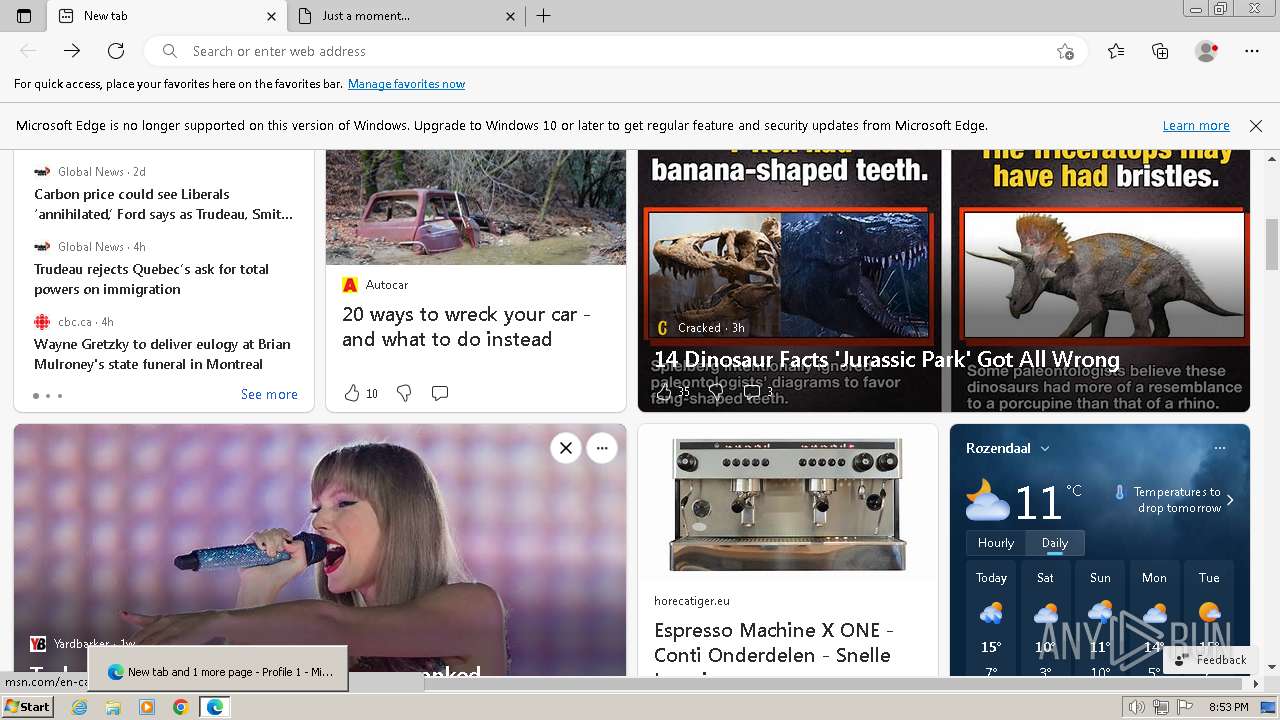Image resolution: width=1280 pixels, height=720 pixels.
Task: Open Settings and more ellipsis menu
Action: click(1252, 51)
